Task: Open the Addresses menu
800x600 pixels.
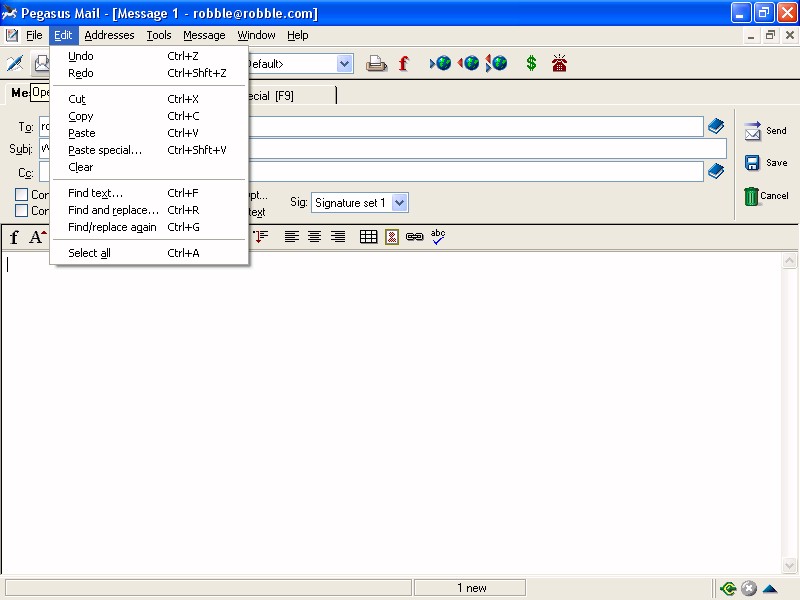Action: coord(109,35)
